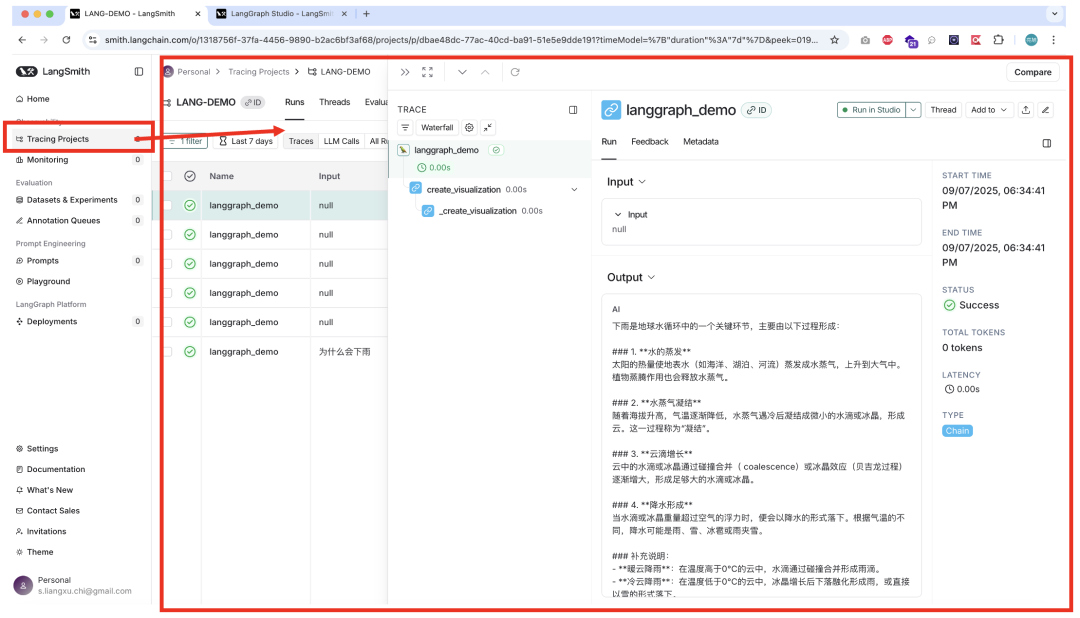Open the Run tab of run details

(609, 142)
